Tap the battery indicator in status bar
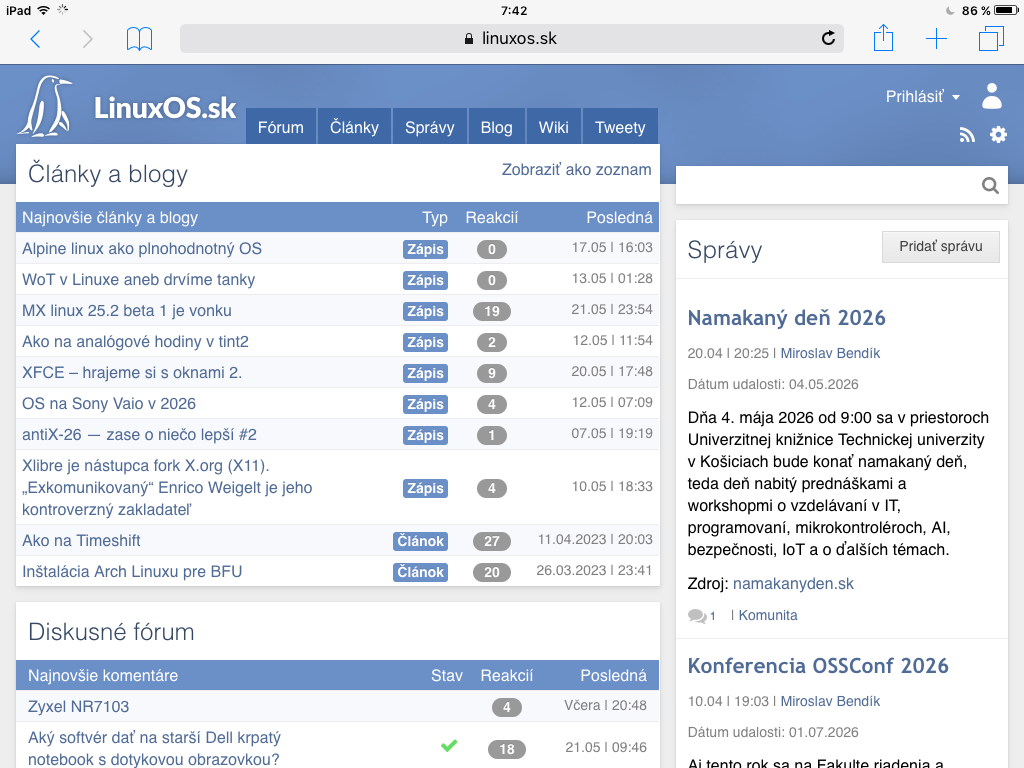Viewport: 1024px width, 768px height. pyautogui.click(x=1006, y=10)
